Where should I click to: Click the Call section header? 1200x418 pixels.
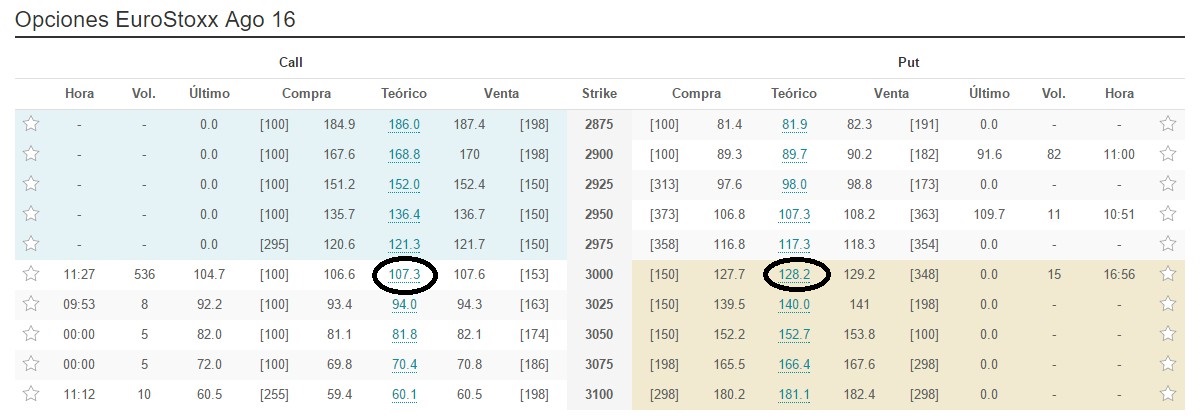click(290, 62)
